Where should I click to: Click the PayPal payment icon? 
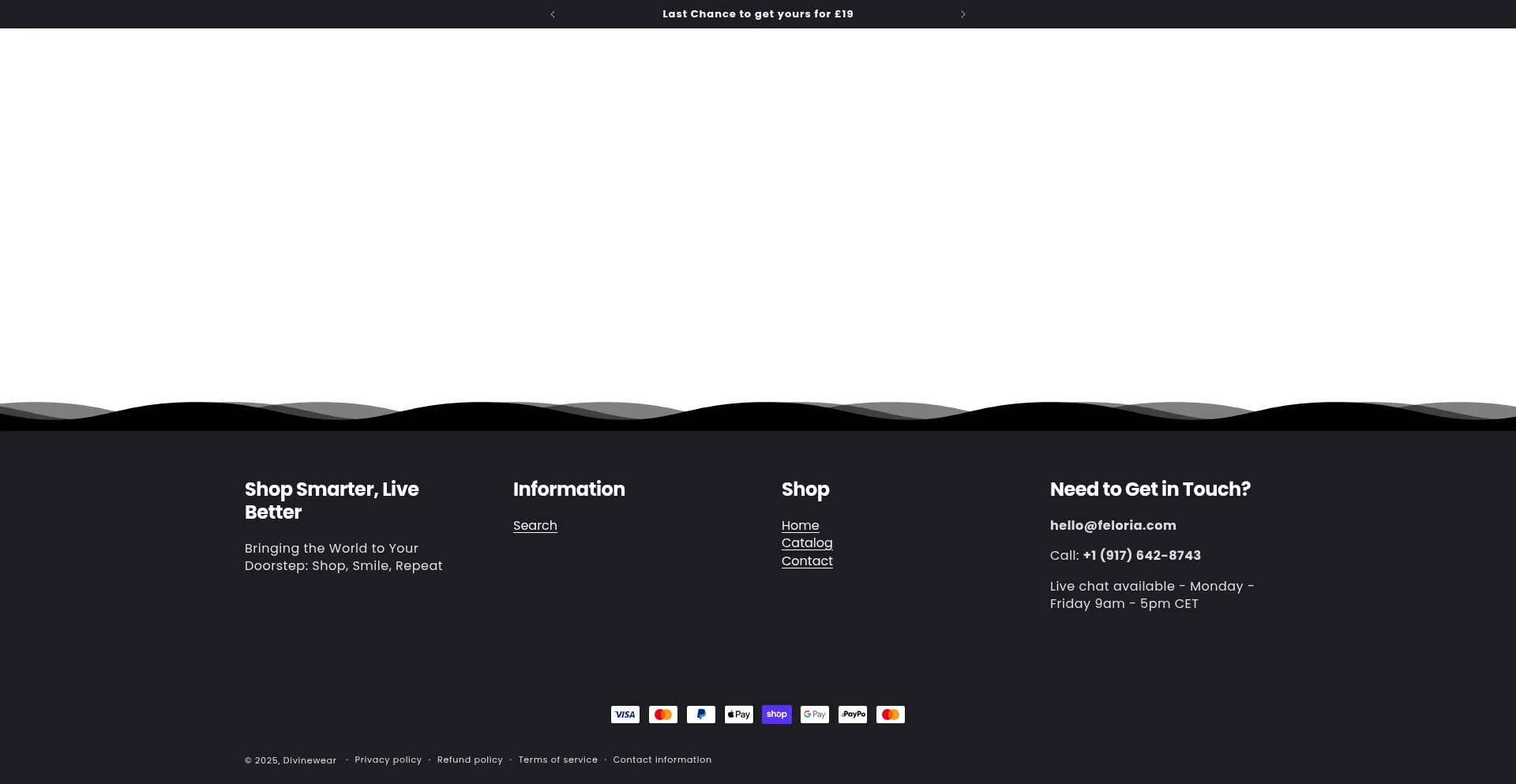(700, 715)
